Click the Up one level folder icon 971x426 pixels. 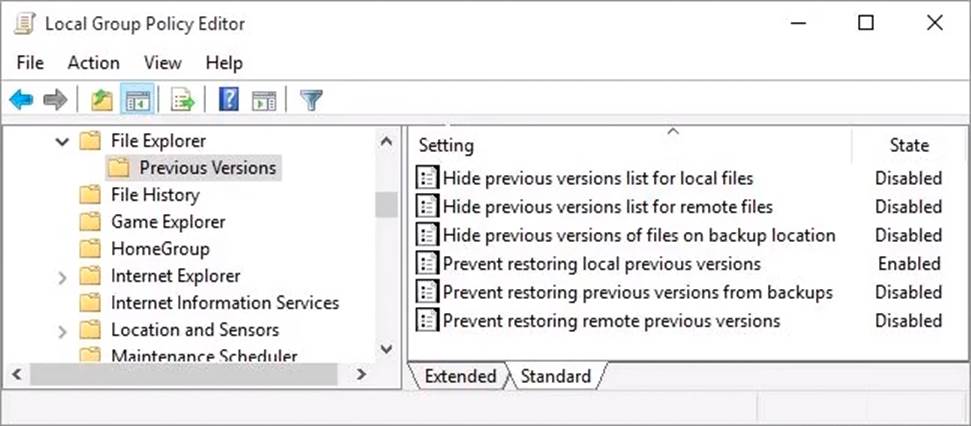[101, 99]
